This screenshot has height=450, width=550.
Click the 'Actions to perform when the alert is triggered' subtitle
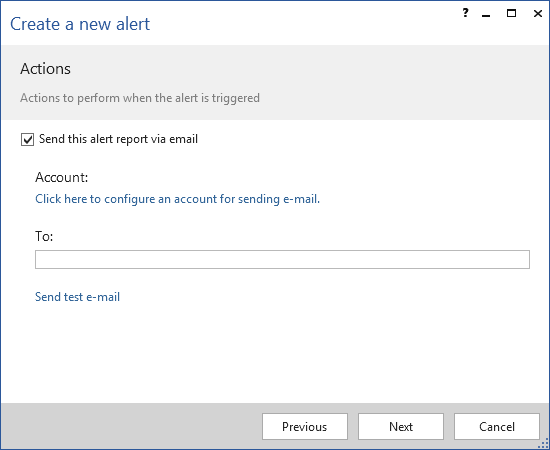point(140,98)
